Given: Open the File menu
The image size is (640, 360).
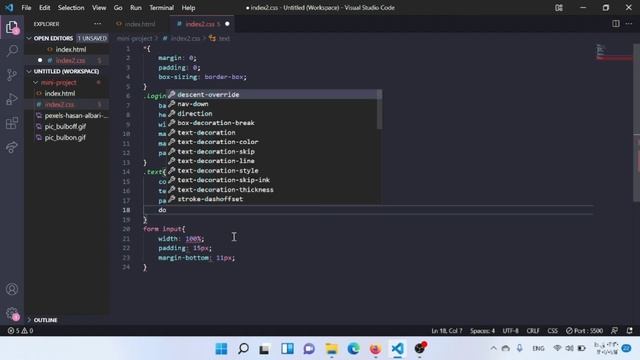Looking at the screenshot, I should [x=26, y=8].
